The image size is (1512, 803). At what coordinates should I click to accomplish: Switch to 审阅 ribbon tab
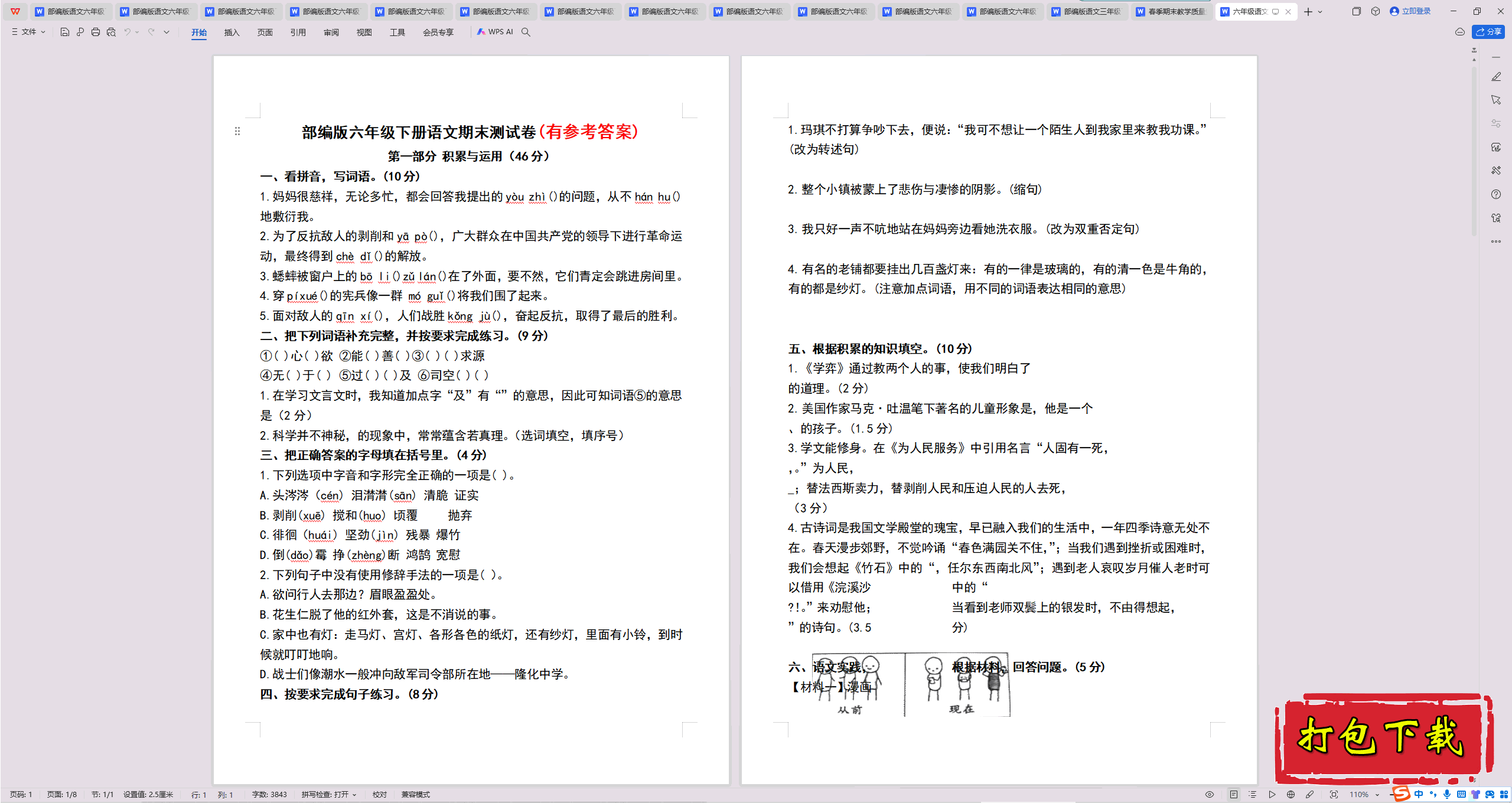[331, 32]
